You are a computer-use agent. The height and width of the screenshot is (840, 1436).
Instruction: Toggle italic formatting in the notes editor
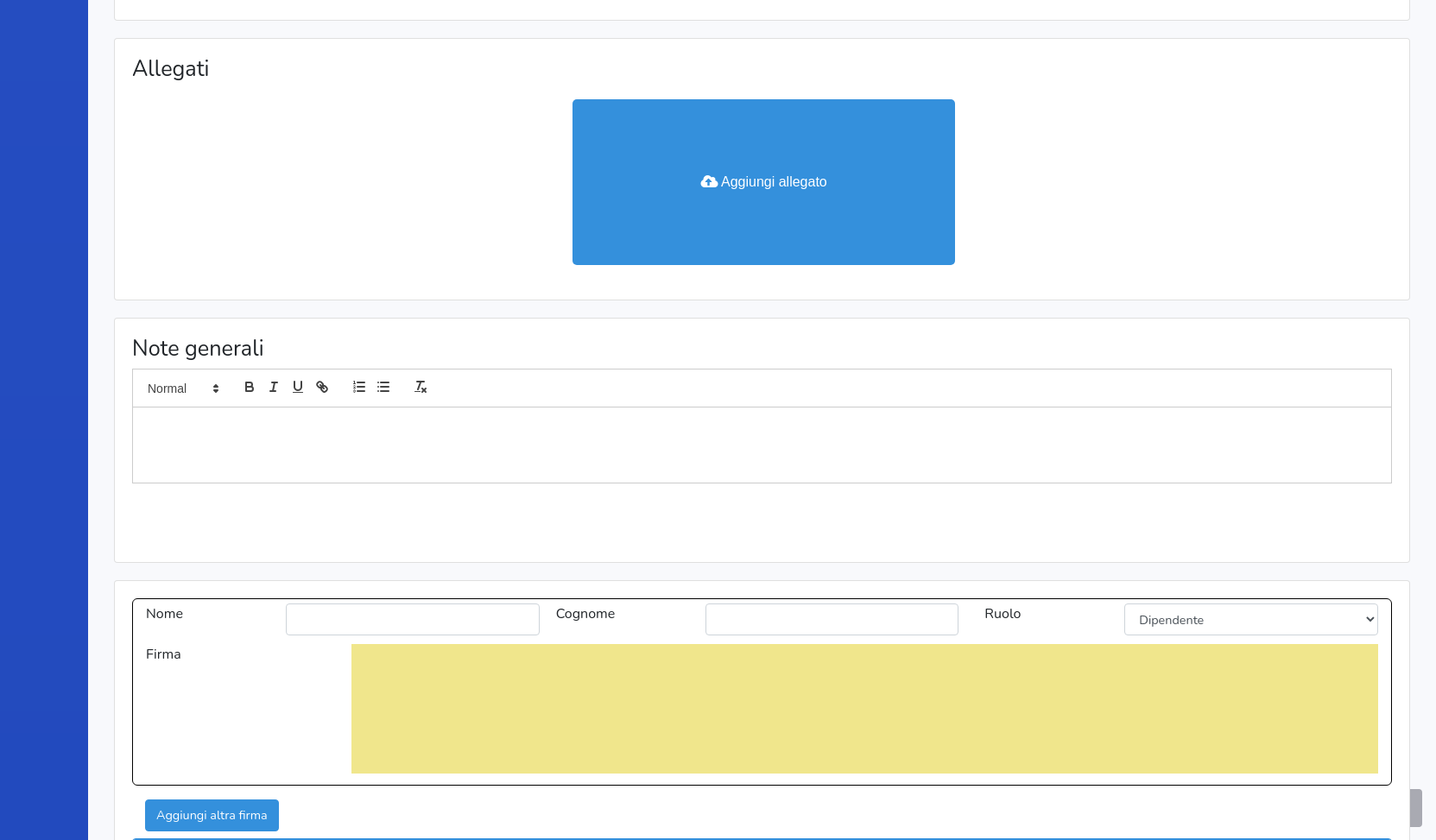coord(273,388)
